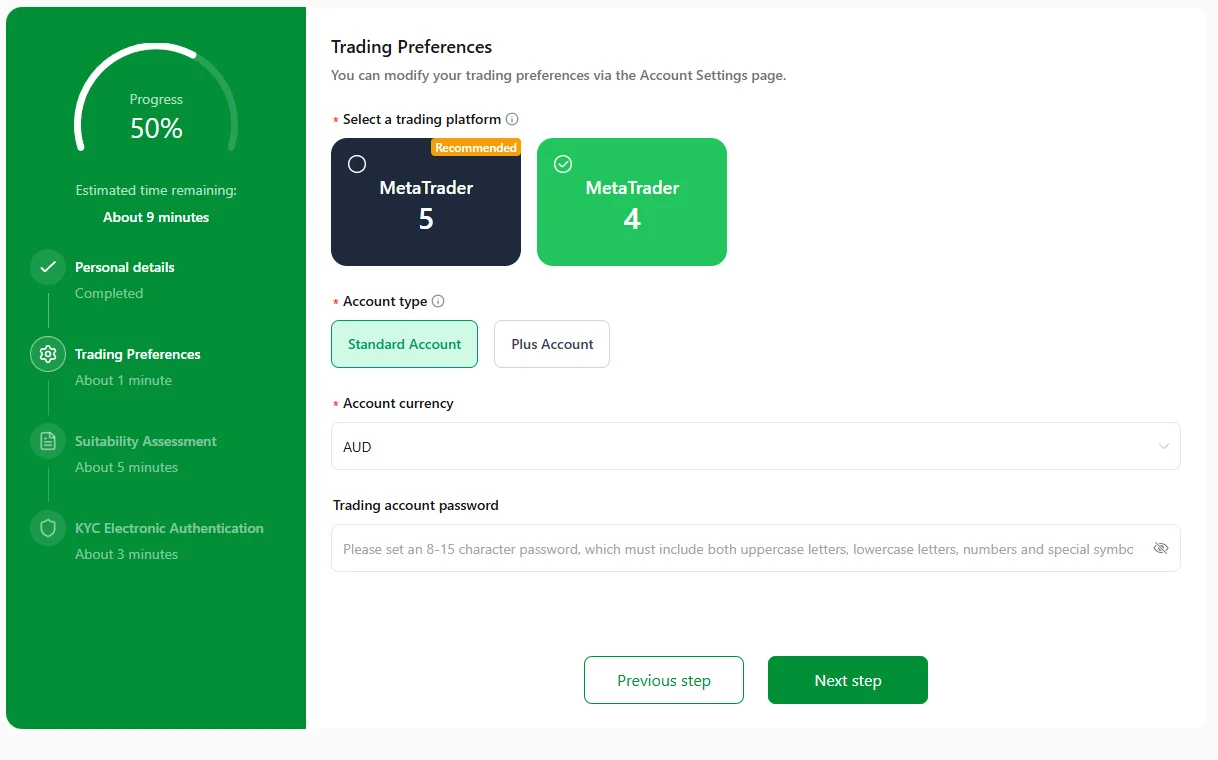This screenshot has width=1218, height=760.
Task: Choose the Standard Account type
Action: pyautogui.click(x=404, y=344)
